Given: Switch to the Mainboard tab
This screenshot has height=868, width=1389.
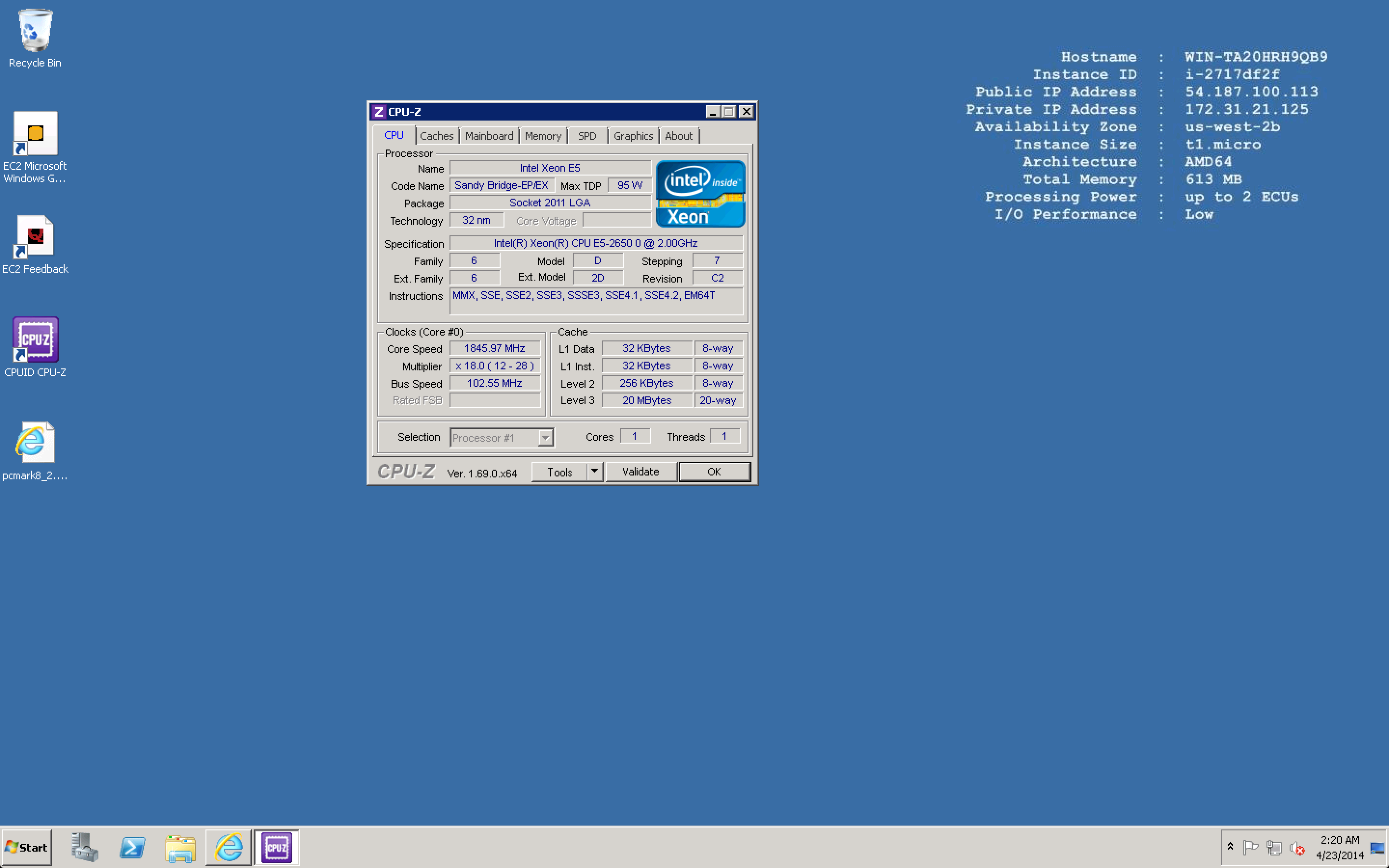Looking at the screenshot, I should pyautogui.click(x=489, y=136).
